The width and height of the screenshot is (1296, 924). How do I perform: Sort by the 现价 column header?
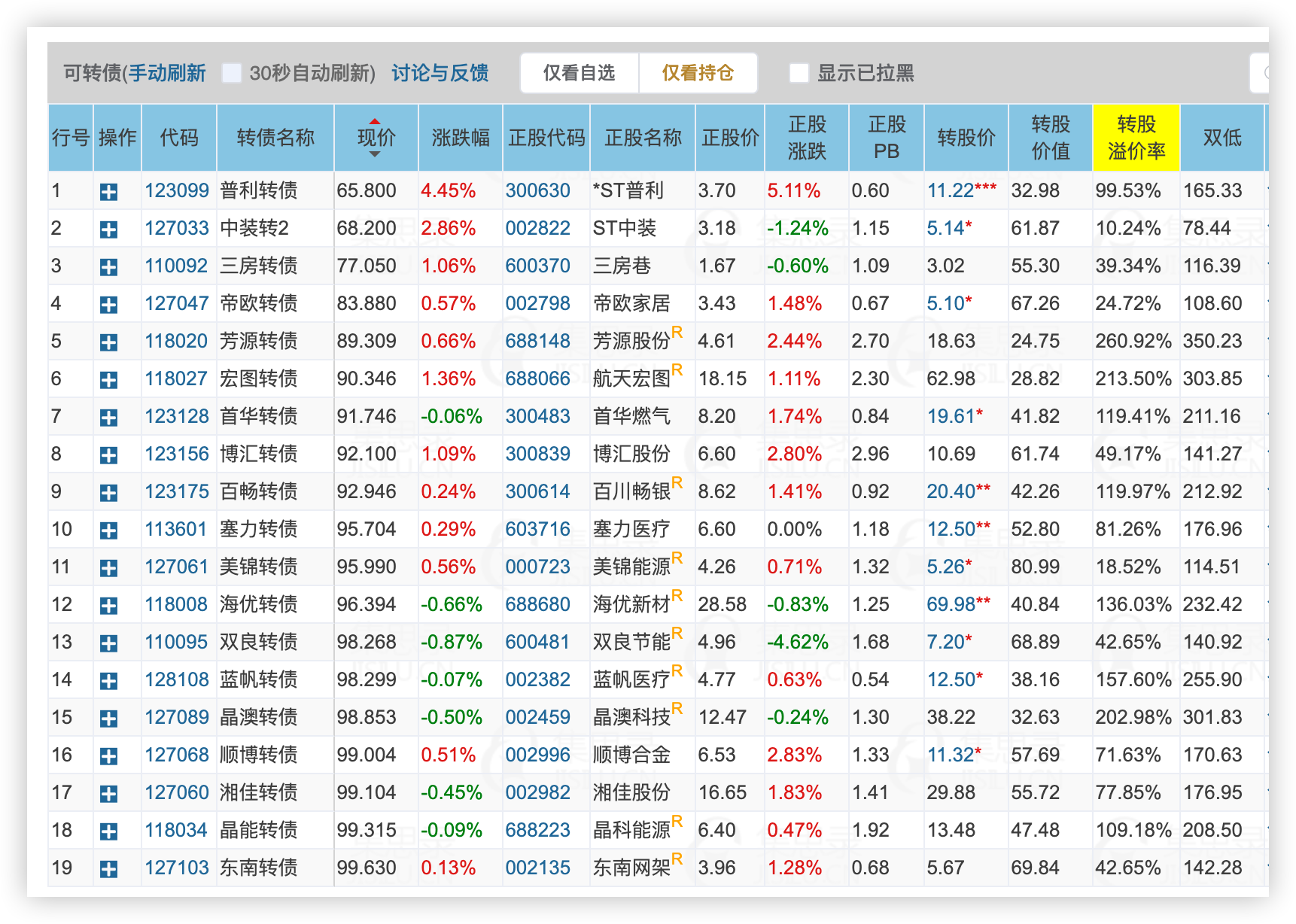pyautogui.click(x=376, y=138)
